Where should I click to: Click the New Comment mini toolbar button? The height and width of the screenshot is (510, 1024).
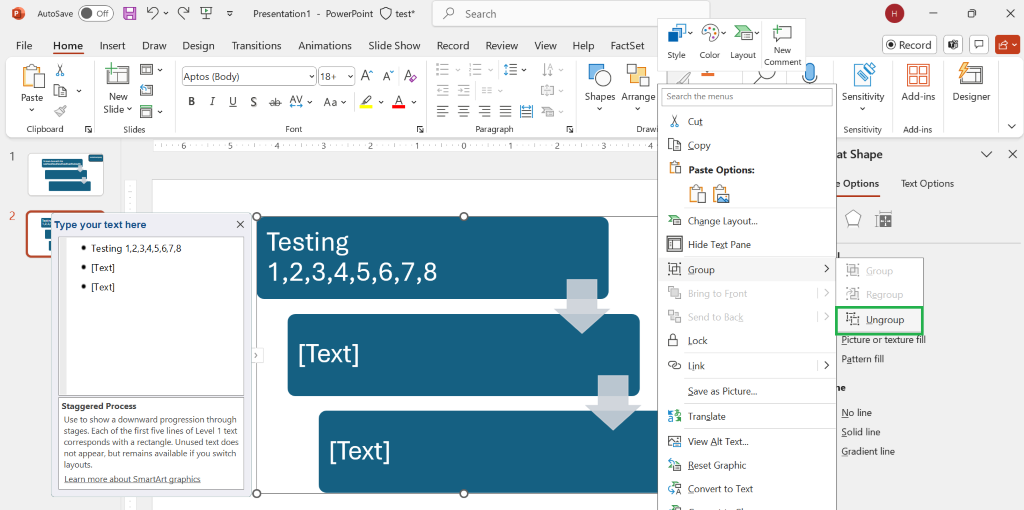782,45
